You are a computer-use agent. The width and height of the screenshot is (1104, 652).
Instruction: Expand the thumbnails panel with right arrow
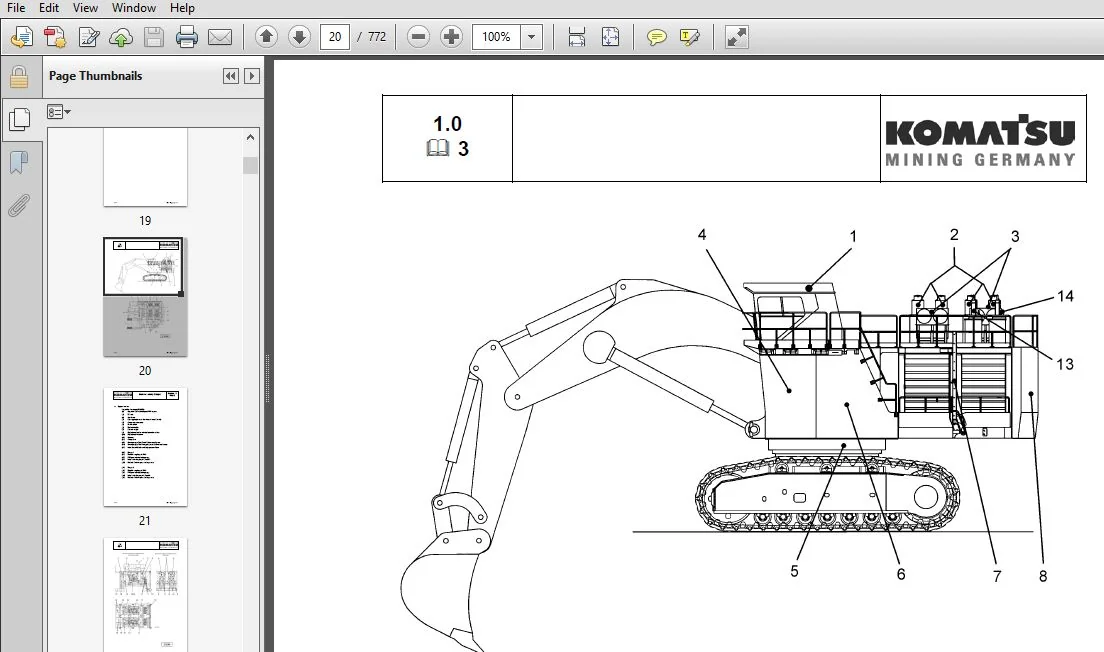coord(251,76)
